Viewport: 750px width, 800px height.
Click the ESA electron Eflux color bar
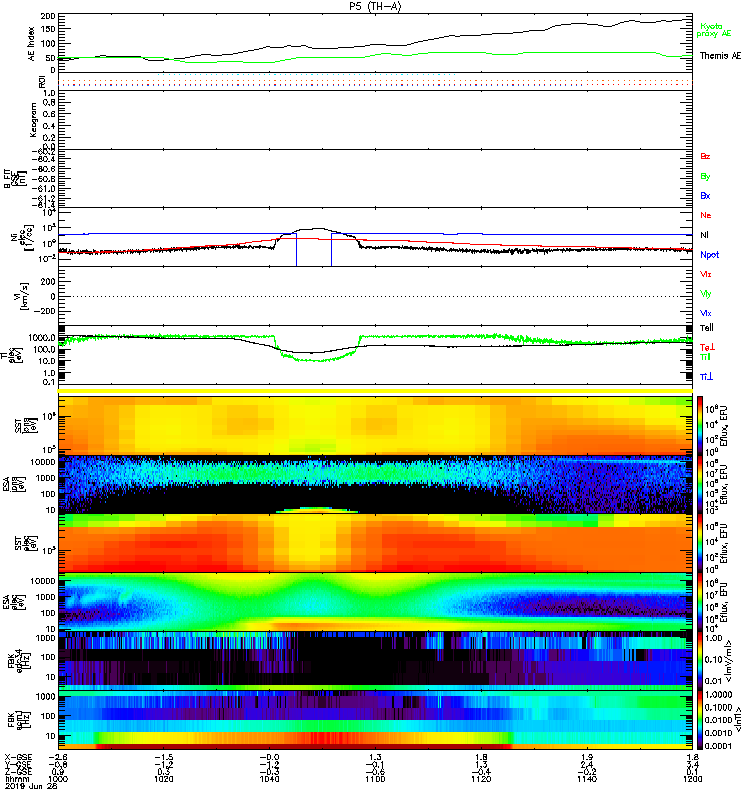point(700,602)
